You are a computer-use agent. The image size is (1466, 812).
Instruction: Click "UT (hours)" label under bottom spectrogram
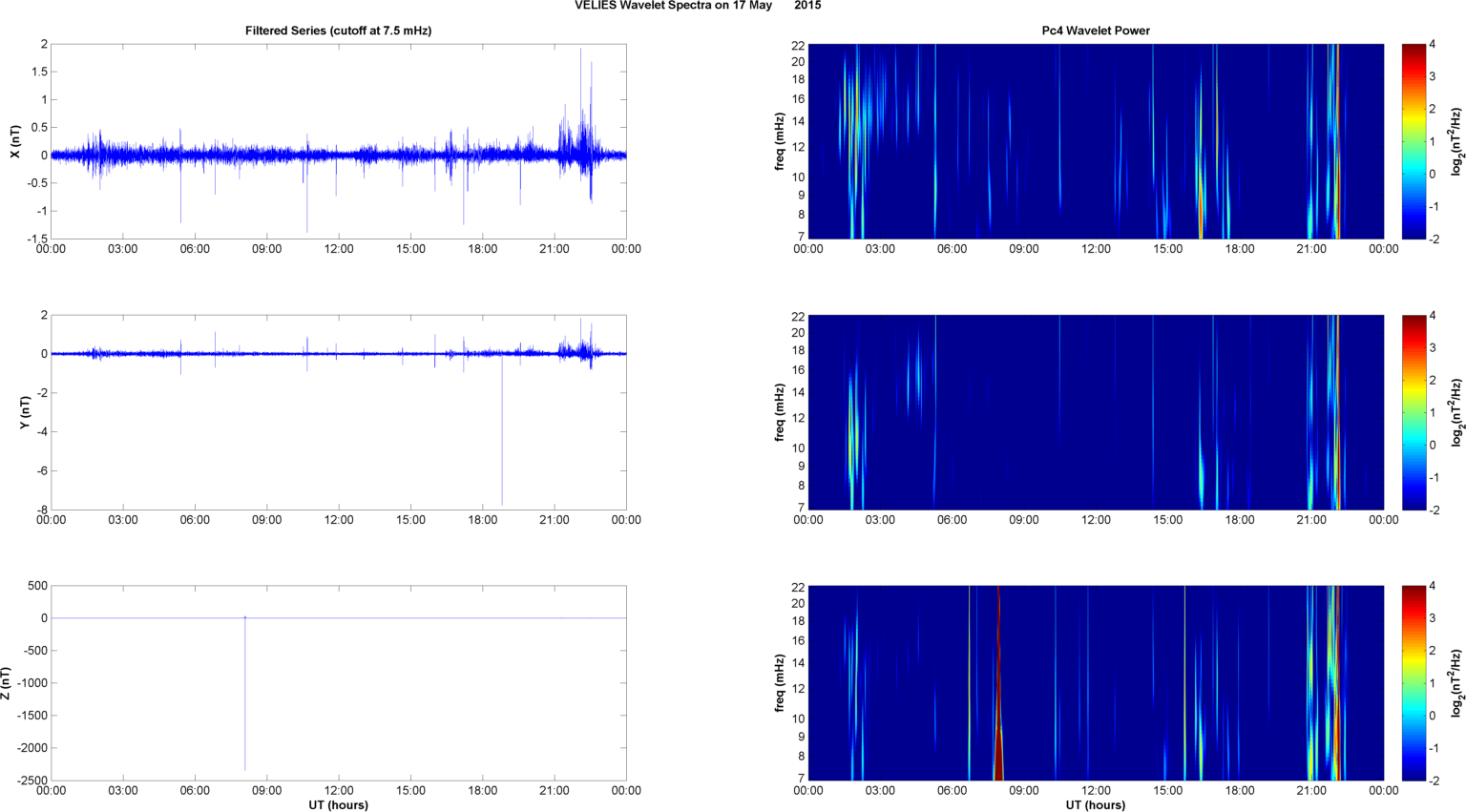click(x=1095, y=804)
